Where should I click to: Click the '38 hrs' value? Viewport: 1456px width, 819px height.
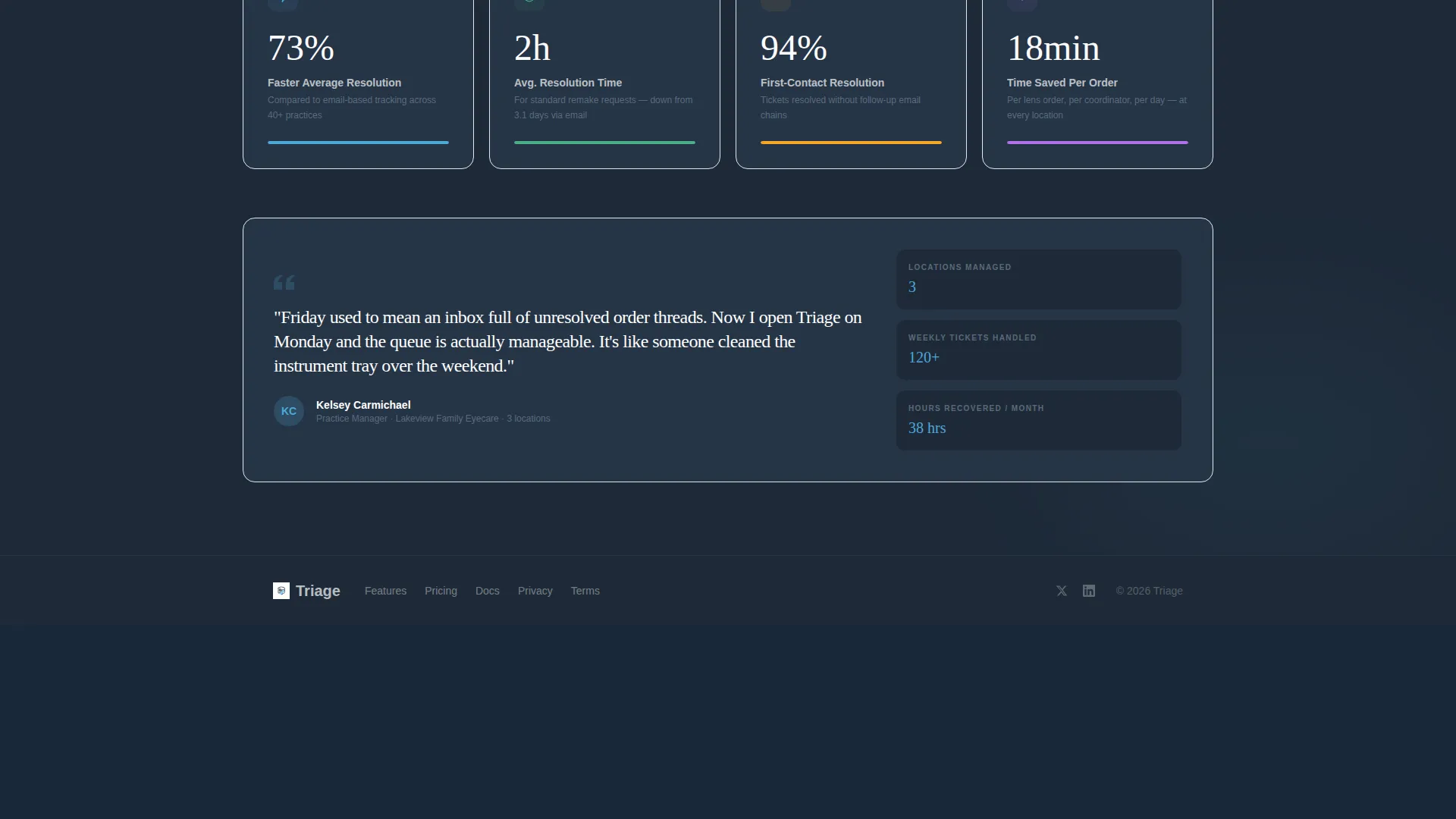927,428
